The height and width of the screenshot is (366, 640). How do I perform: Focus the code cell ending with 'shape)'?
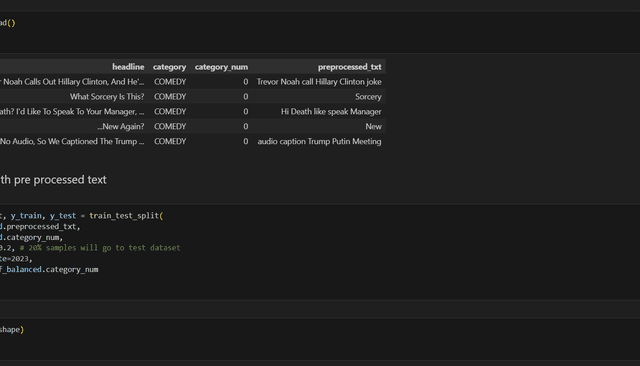tap(320, 338)
